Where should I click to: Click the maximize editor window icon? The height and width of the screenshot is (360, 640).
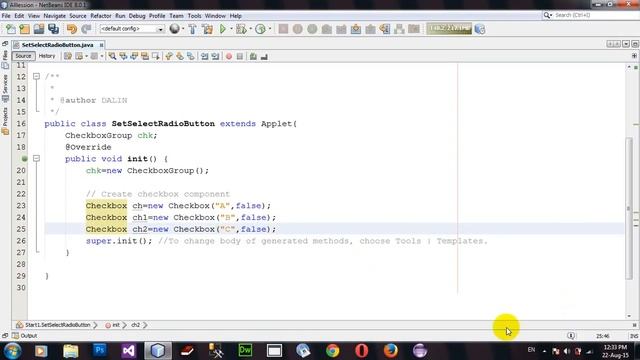tap(635, 44)
